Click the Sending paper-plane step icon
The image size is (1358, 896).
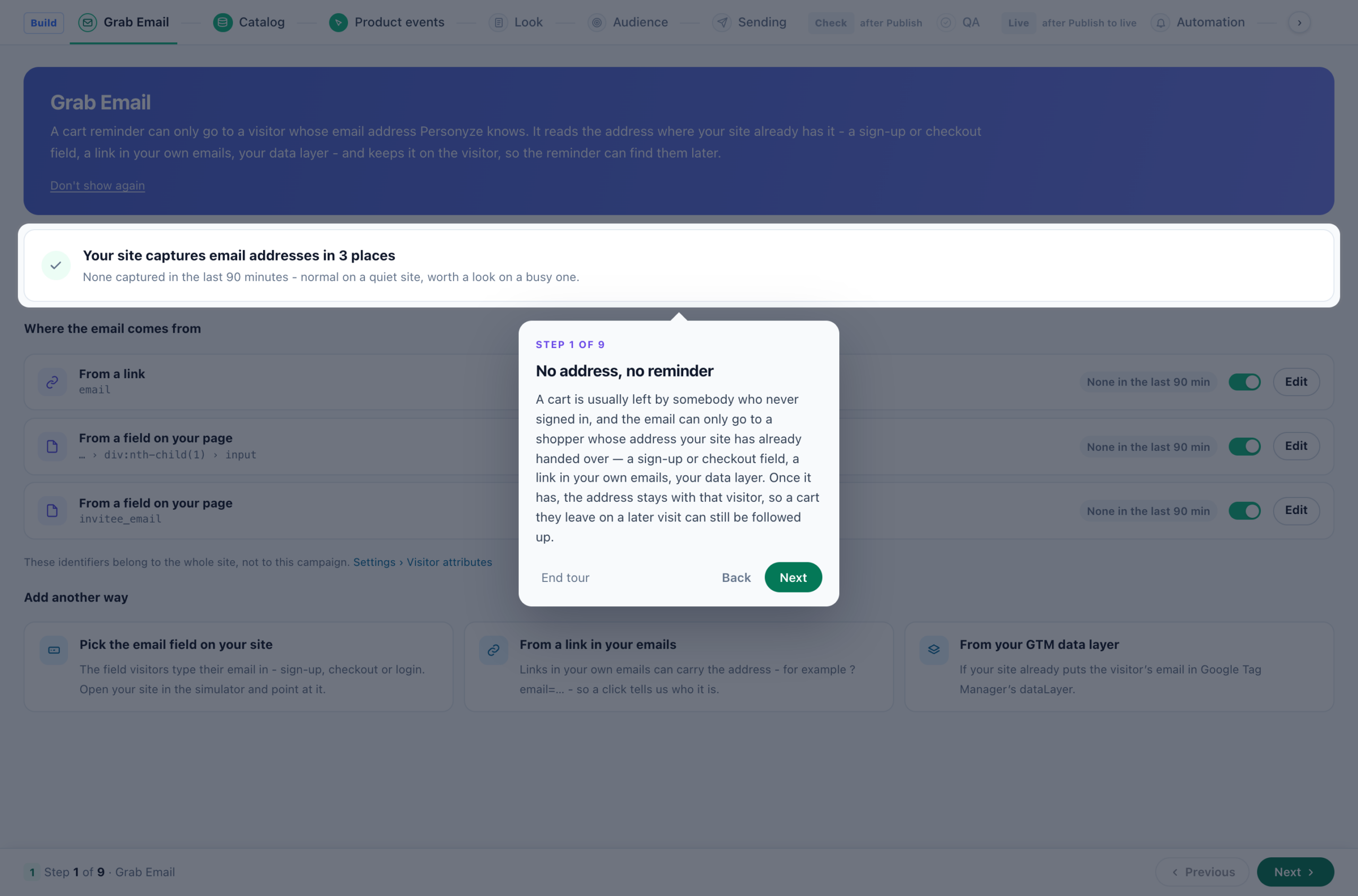(x=721, y=22)
